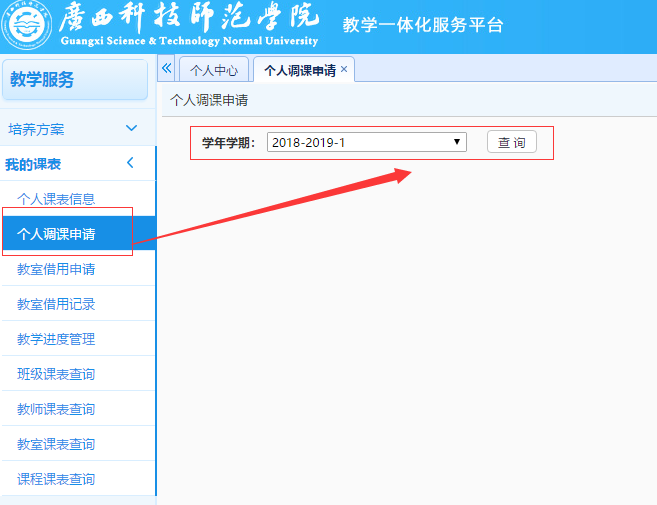Open 教学进度管理 menu item

[56, 339]
